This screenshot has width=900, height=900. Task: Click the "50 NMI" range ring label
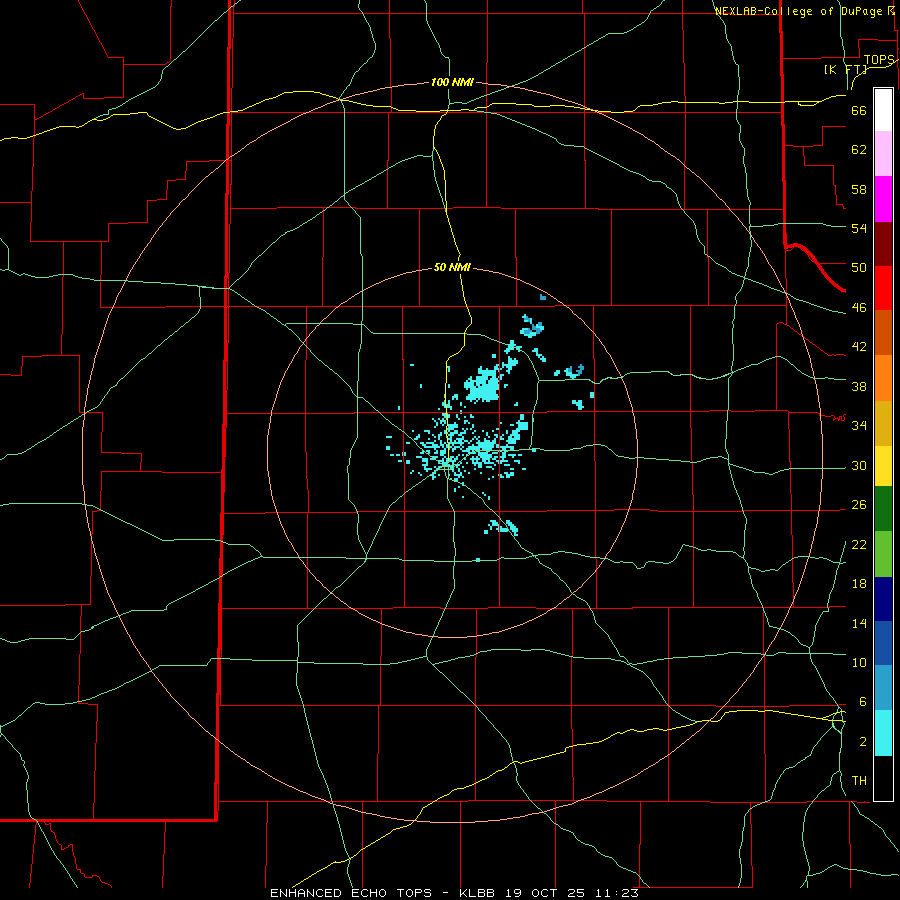click(x=452, y=267)
